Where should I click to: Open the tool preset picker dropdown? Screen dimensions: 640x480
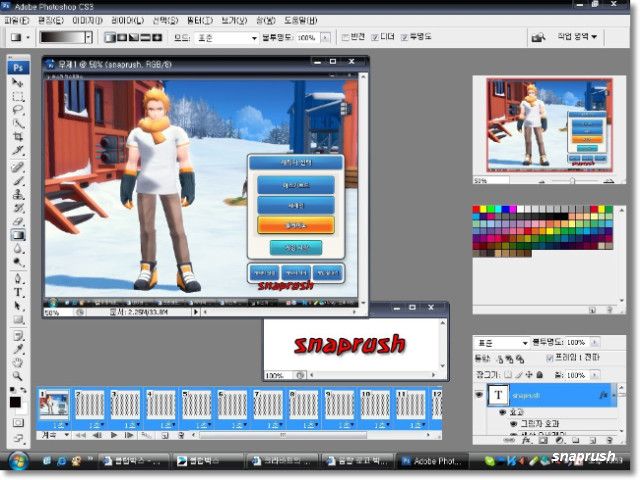pos(28,38)
